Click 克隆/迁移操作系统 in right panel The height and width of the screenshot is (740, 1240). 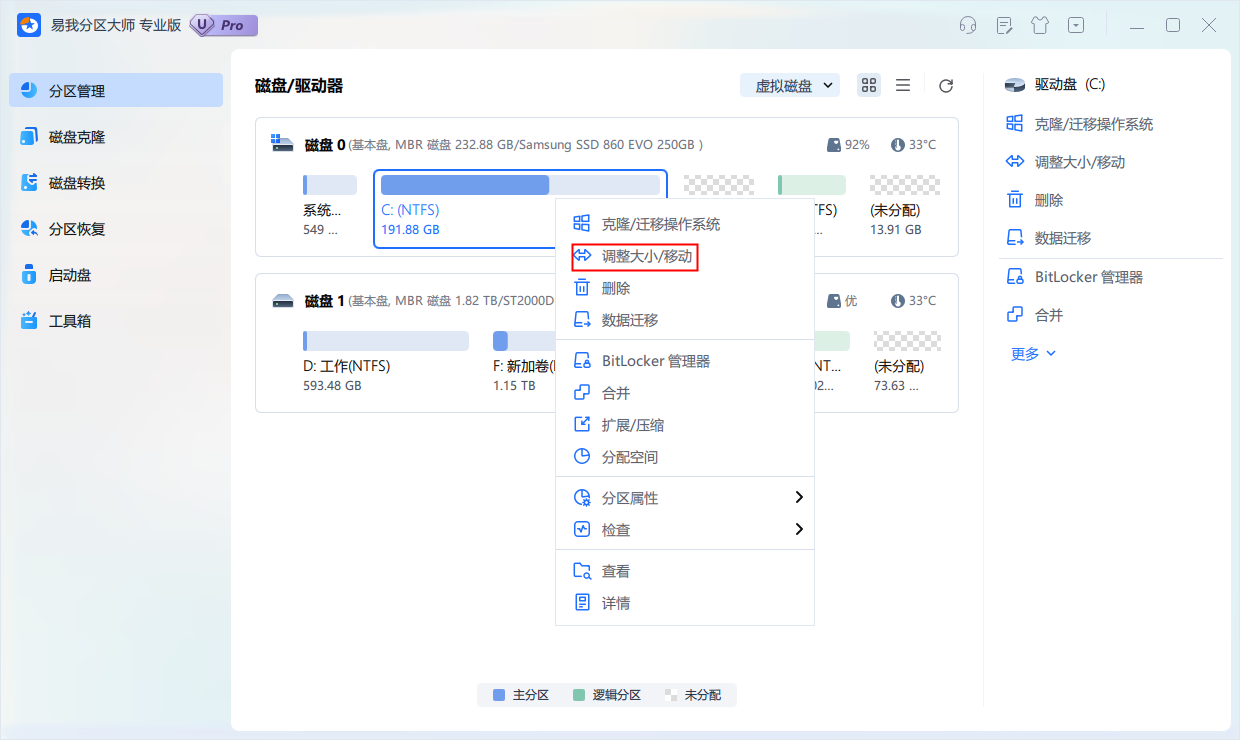point(1080,123)
